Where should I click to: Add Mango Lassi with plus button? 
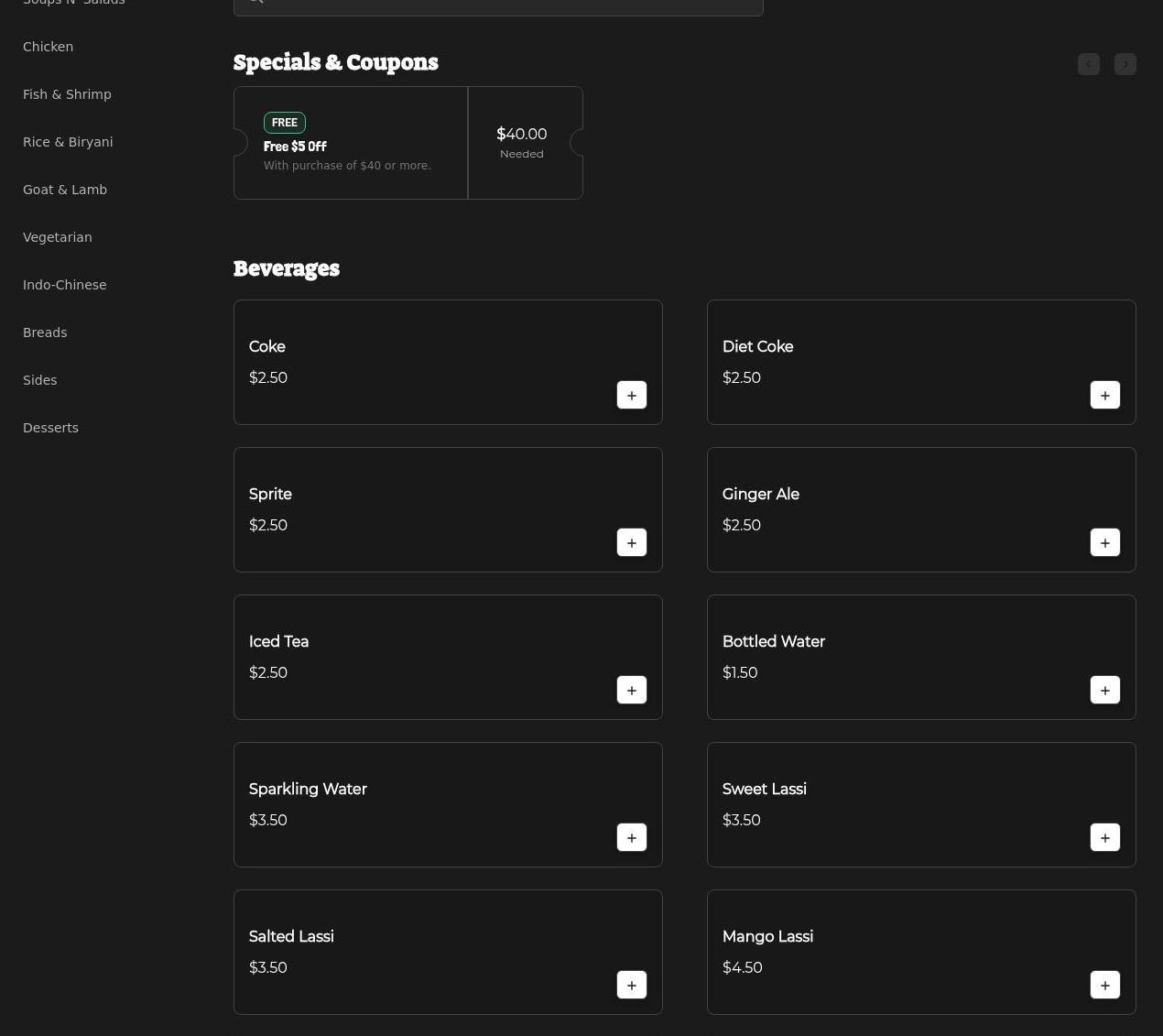1105,985
